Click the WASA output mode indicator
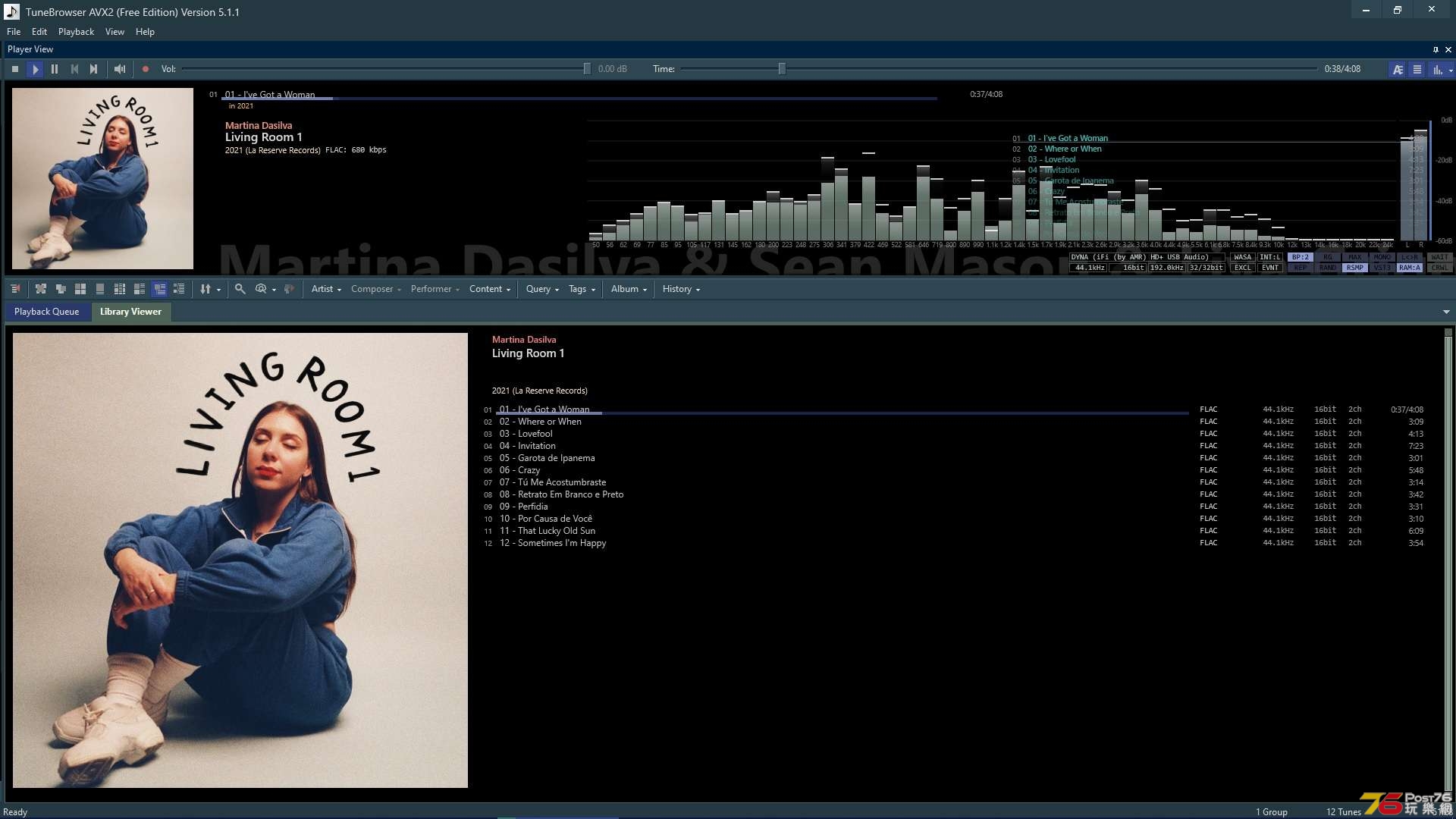This screenshot has width=1456, height=819. (1242, 257)
